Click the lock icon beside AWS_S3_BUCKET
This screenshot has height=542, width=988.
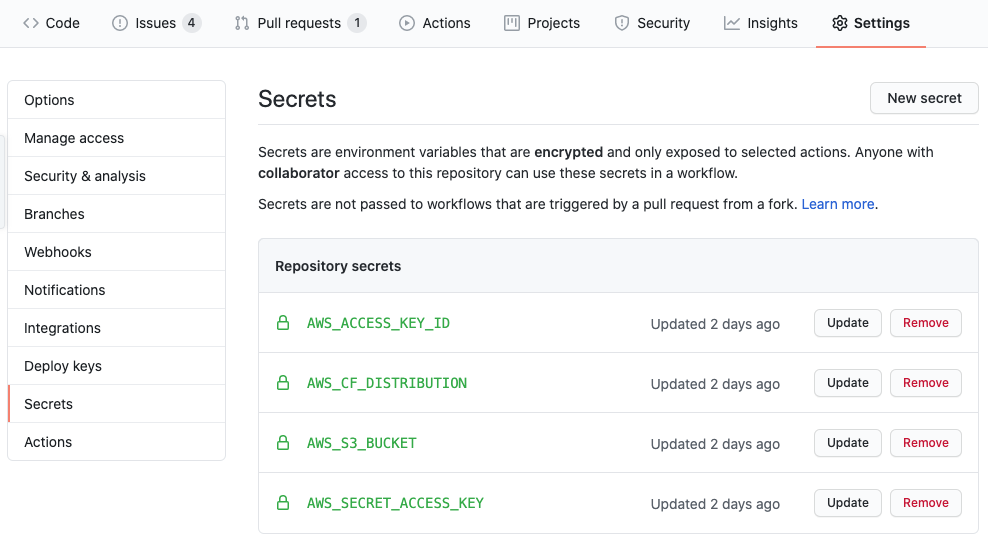(283, 443)
